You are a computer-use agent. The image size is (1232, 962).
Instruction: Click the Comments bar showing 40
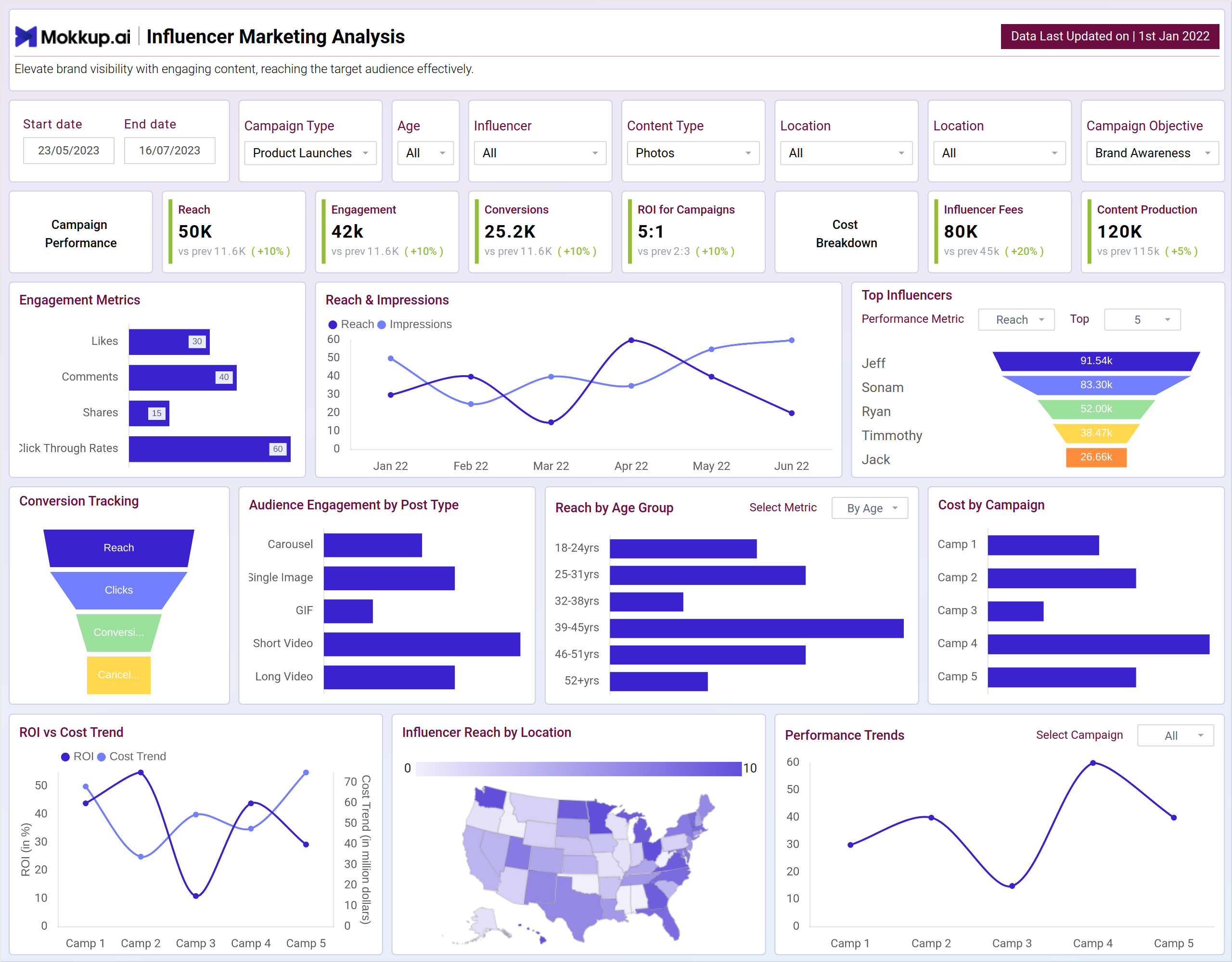183,377
